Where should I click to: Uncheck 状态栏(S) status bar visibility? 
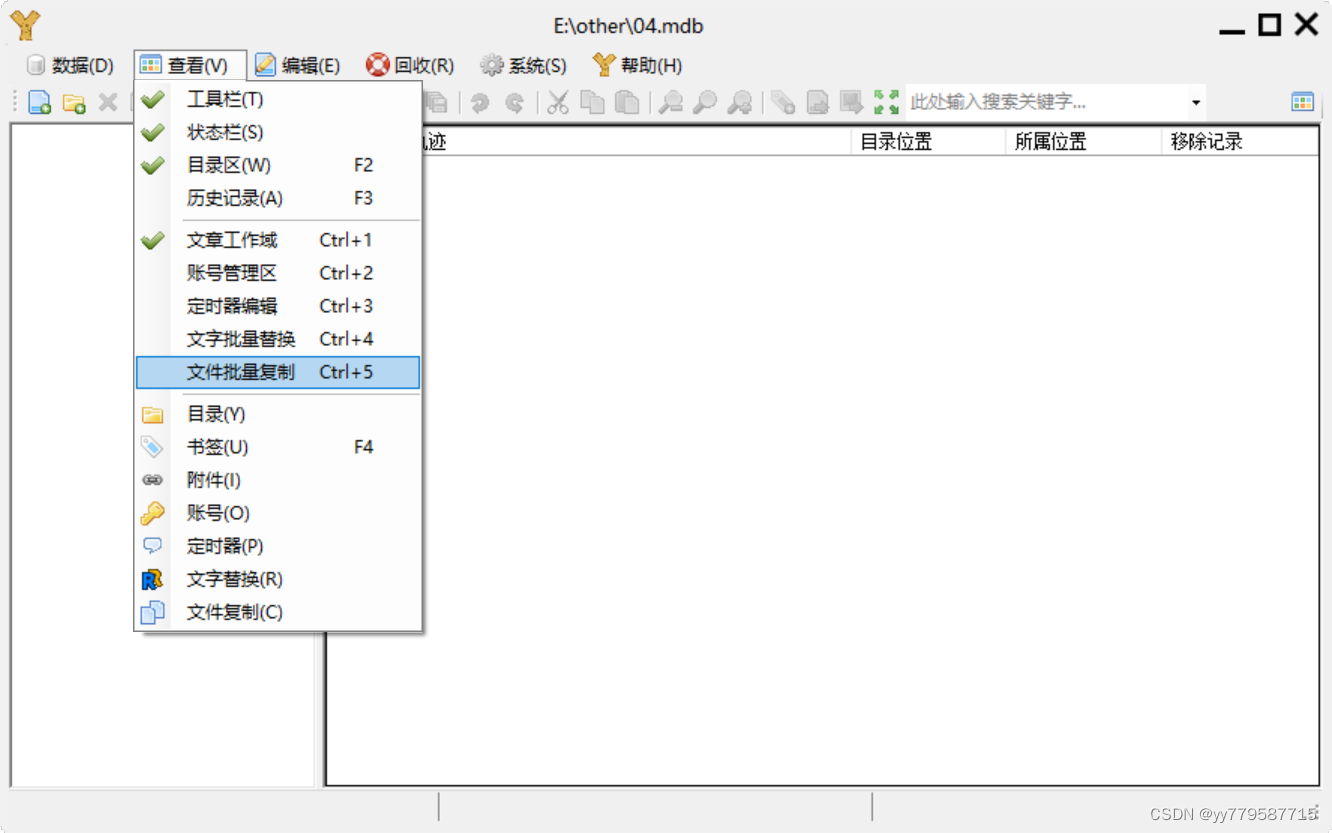coord(278,132)
